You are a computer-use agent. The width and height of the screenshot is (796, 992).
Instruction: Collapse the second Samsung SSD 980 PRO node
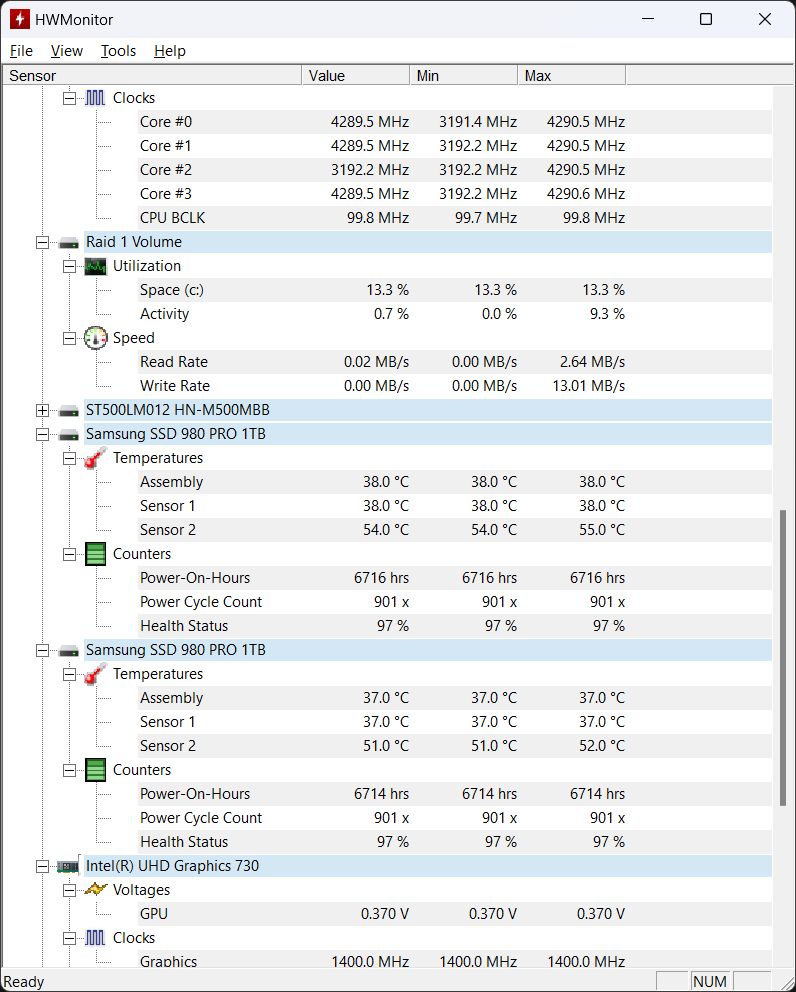click(42, 650)
